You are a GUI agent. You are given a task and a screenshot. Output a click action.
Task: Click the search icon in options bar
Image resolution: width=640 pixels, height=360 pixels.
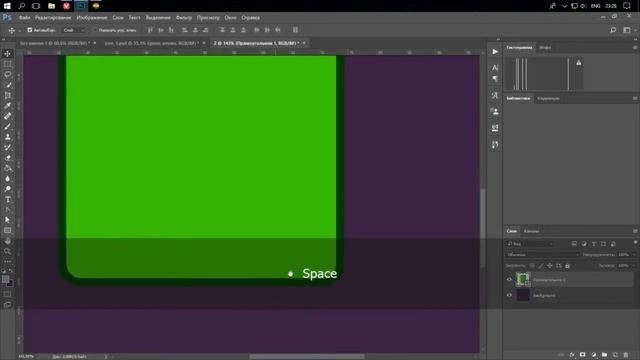(x=613, y=30)
